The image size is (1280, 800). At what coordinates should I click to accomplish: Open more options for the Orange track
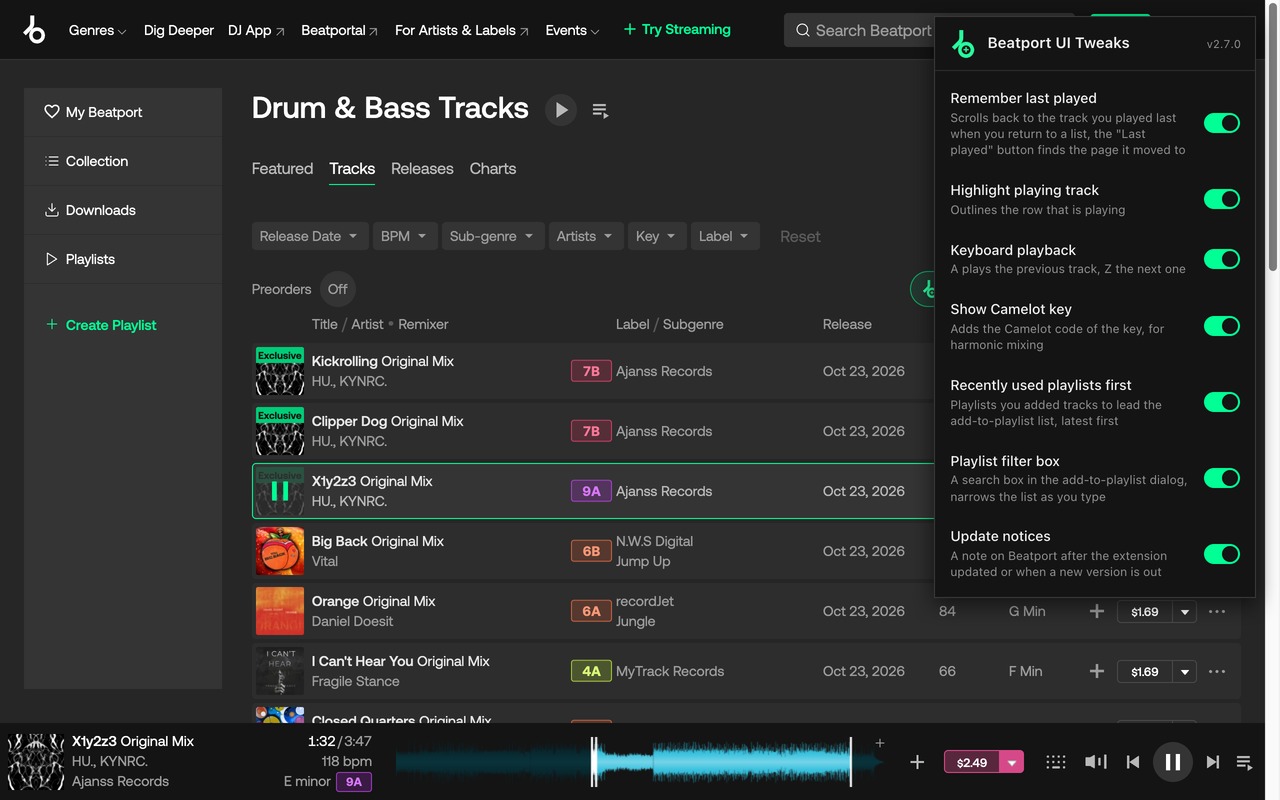pyautogui.click(x=1217, y=611)
